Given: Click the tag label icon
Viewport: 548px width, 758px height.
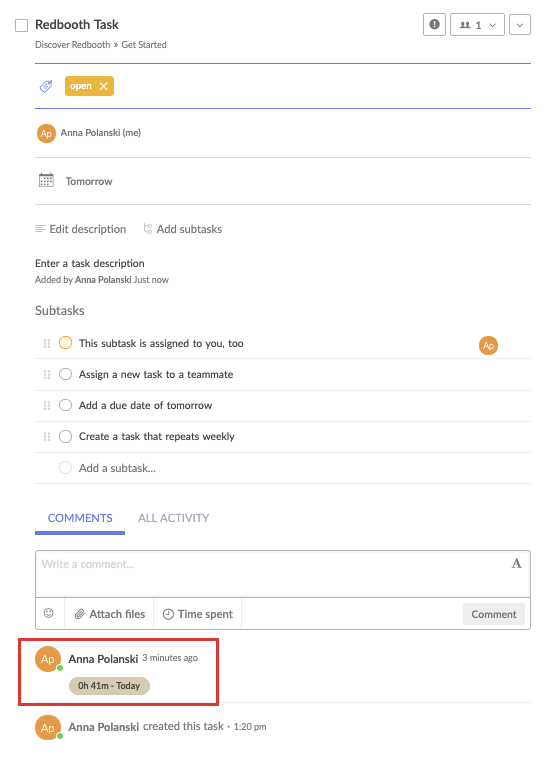Looking at the screenshot, I should tap(46, 87).
